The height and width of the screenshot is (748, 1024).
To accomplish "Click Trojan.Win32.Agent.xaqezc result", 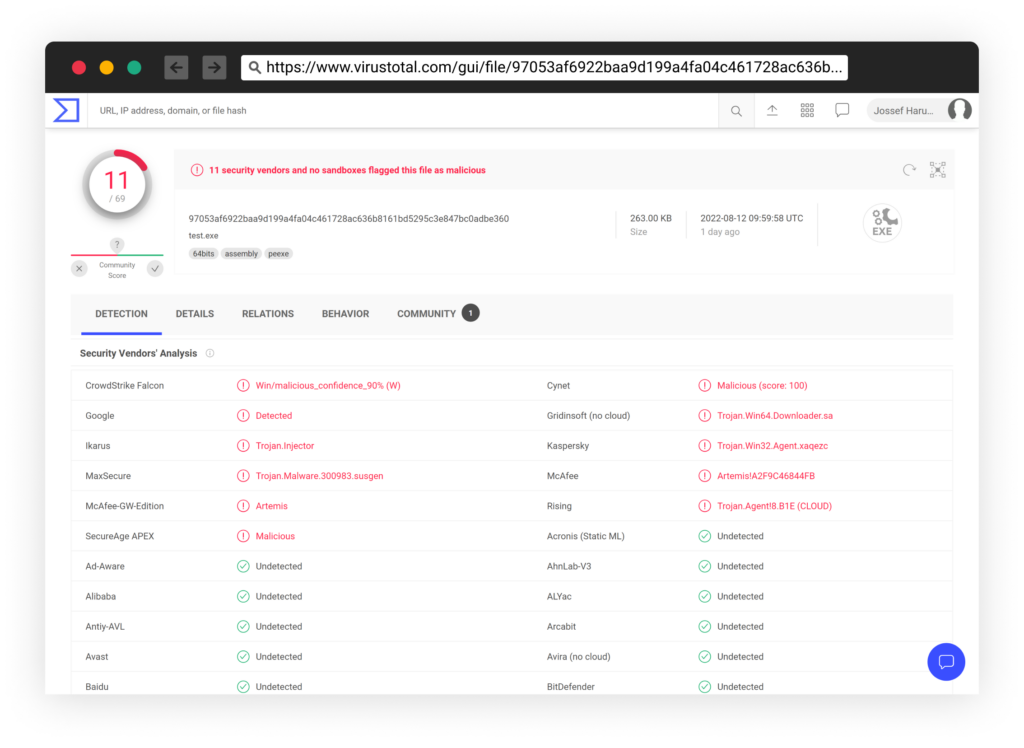I will pyautogui.click(x=773, y=446).
